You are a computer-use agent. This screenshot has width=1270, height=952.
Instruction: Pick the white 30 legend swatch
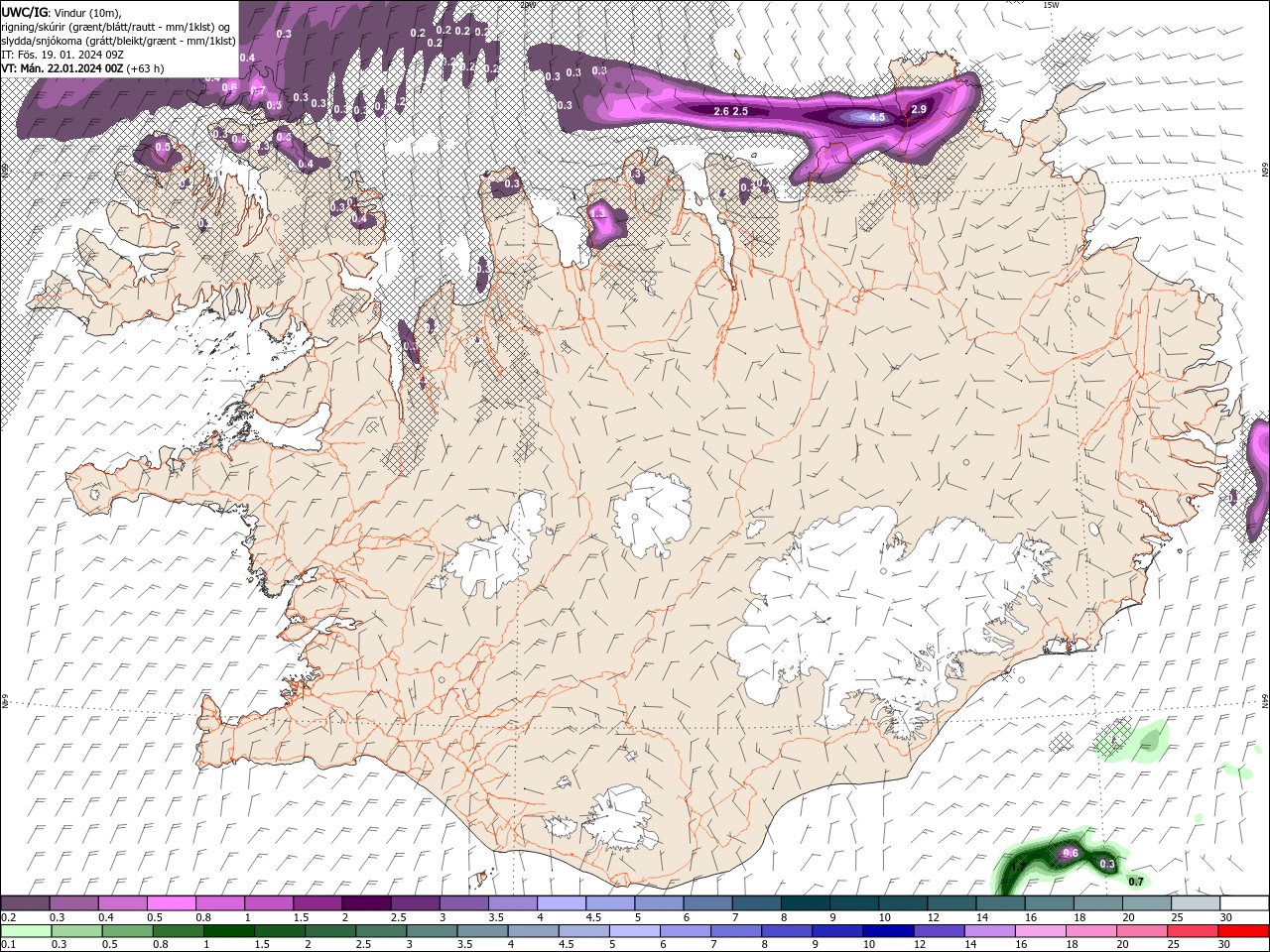pyautogui.click(x=1243, y=903)
